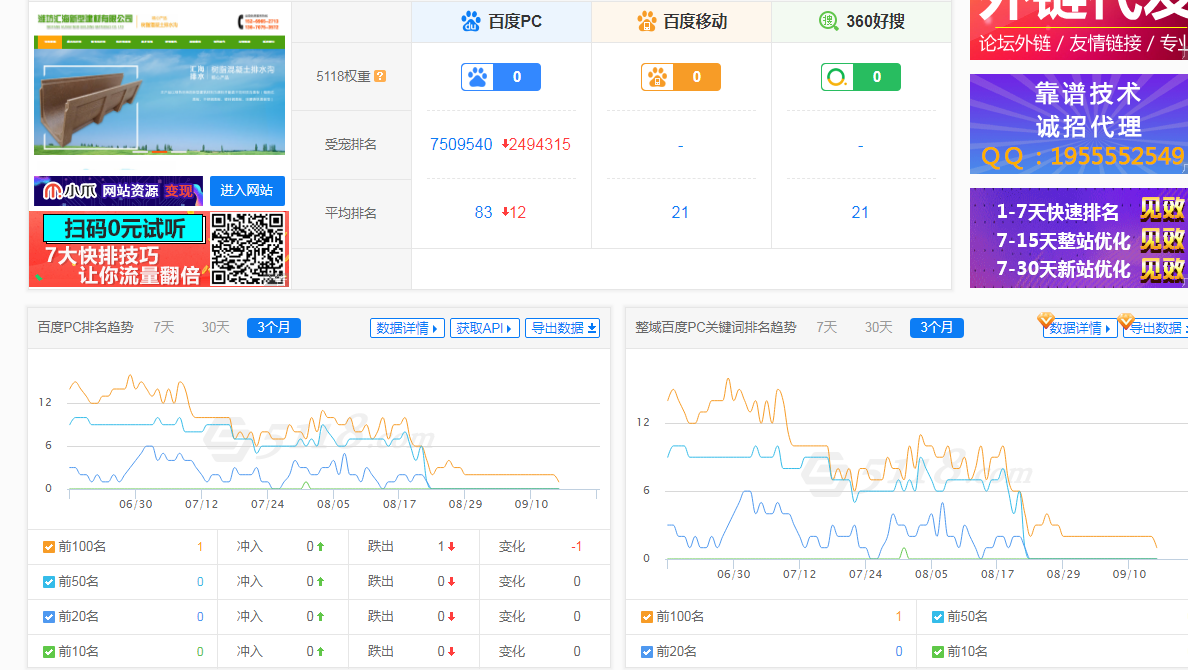Click the 5118 weight question mark icon
1188x670 pixels.
click(380, 76)
